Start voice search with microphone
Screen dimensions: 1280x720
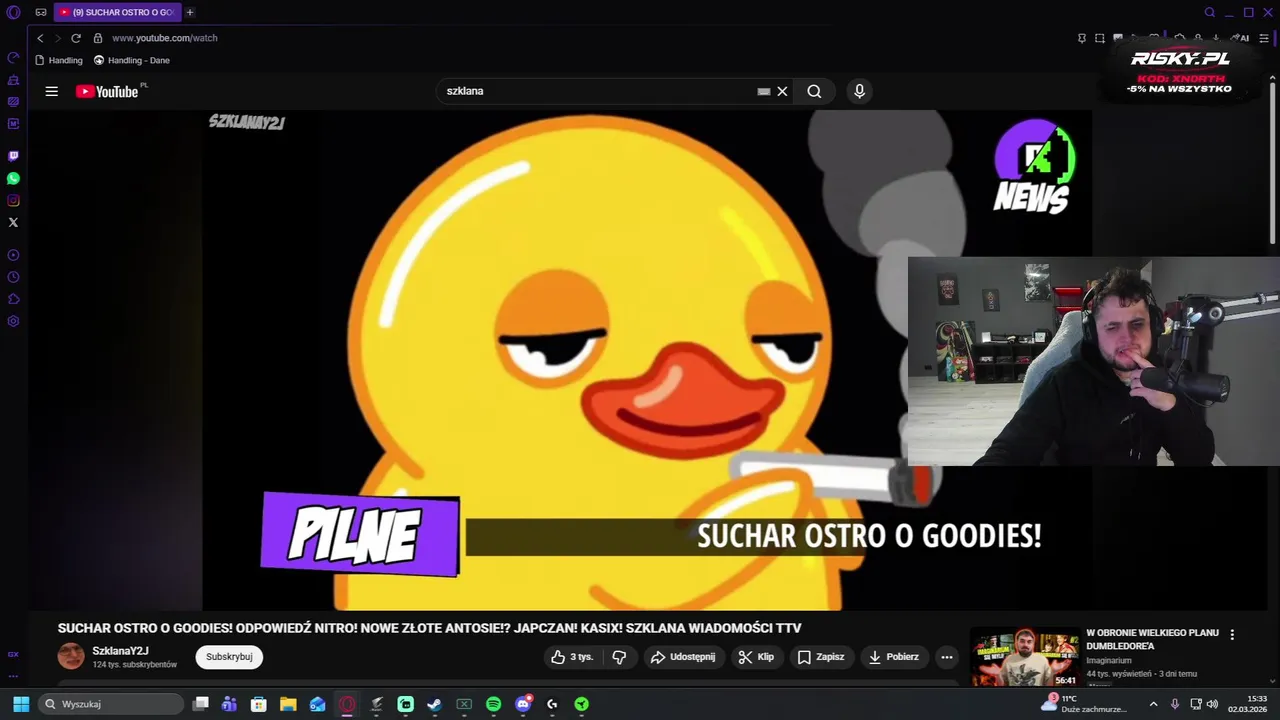pos(859,91)
